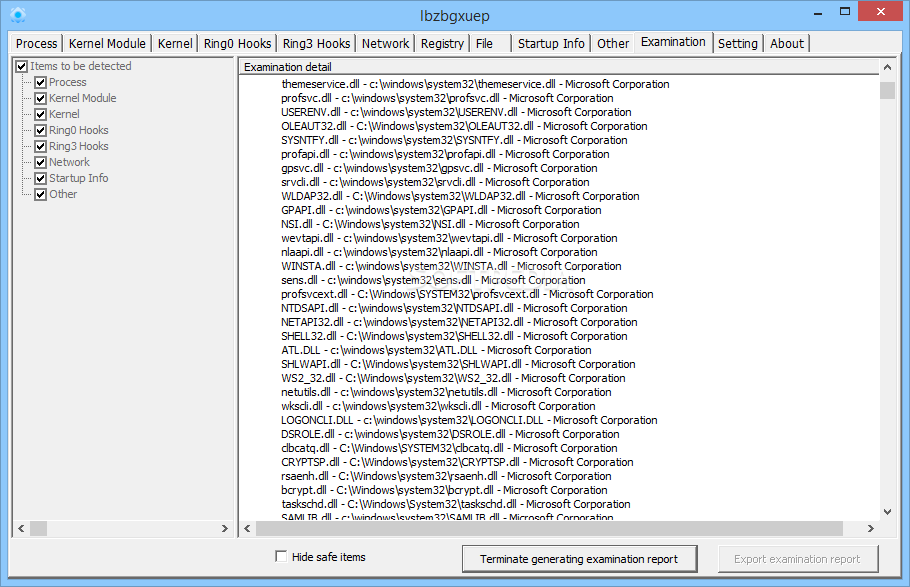Toggle the Items to be detected checkbox
This screenshot has width=910, height=587.
[x=21, y=66]
